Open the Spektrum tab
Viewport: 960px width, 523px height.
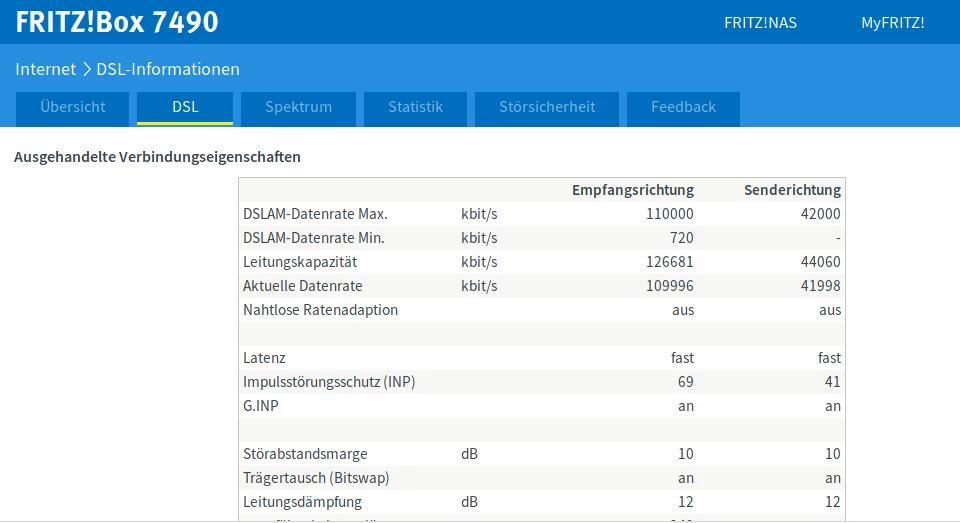298,108
